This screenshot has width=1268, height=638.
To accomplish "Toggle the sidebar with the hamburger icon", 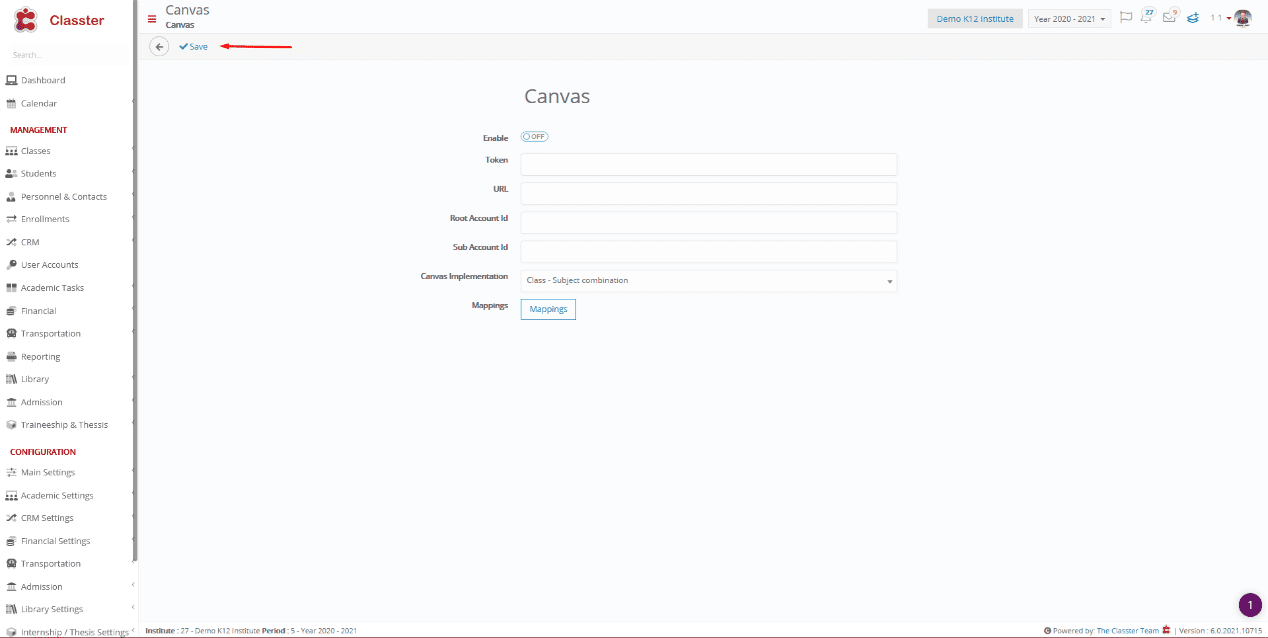I will coord(152,18).
